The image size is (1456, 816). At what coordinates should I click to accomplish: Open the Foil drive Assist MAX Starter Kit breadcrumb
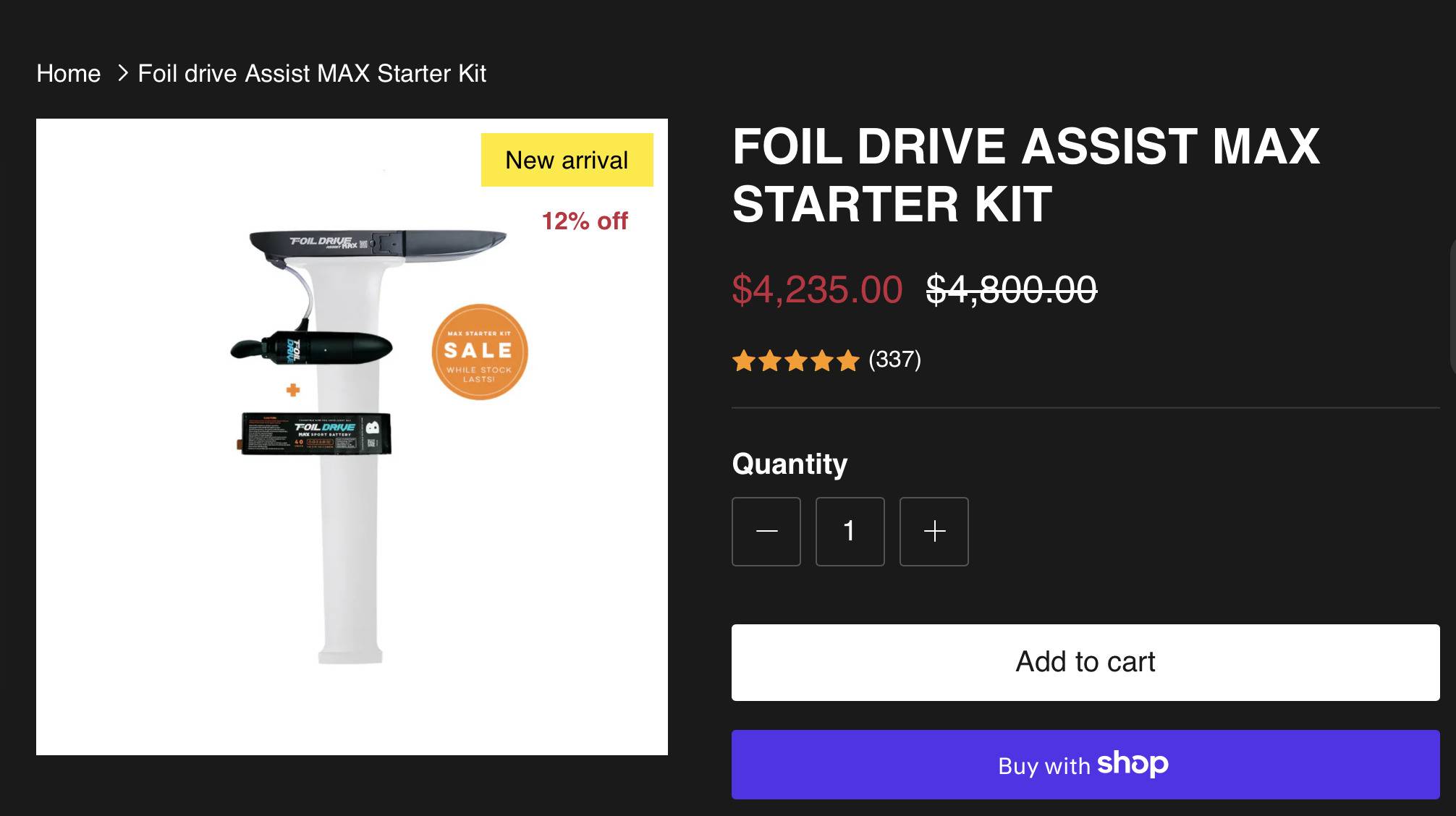point(312,73)
